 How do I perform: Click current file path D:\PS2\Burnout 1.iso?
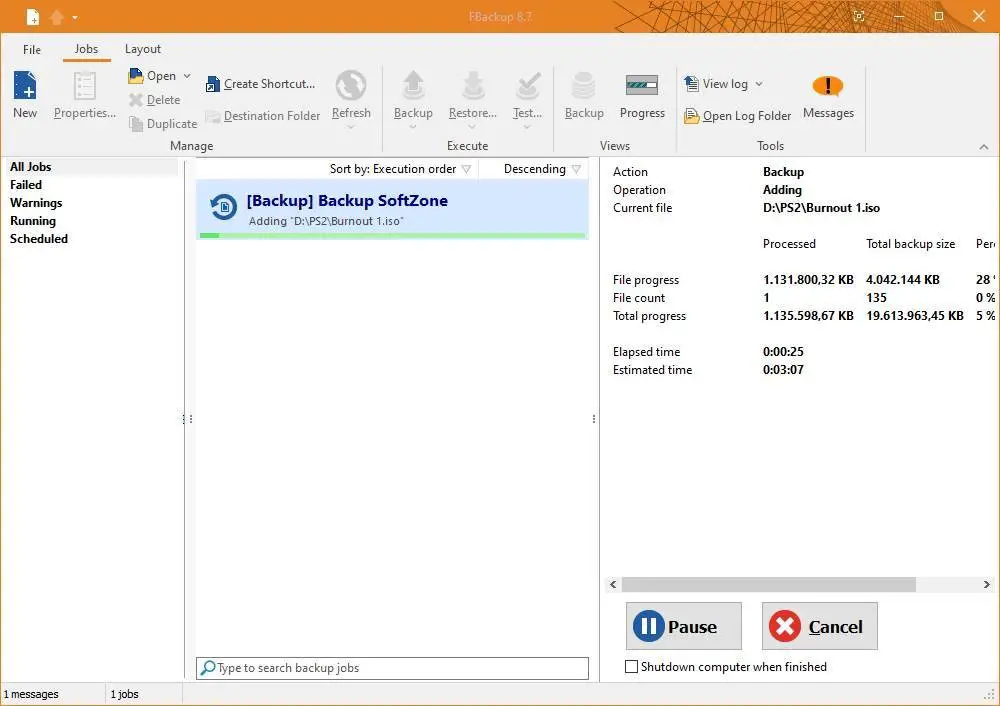coord(821,208)
